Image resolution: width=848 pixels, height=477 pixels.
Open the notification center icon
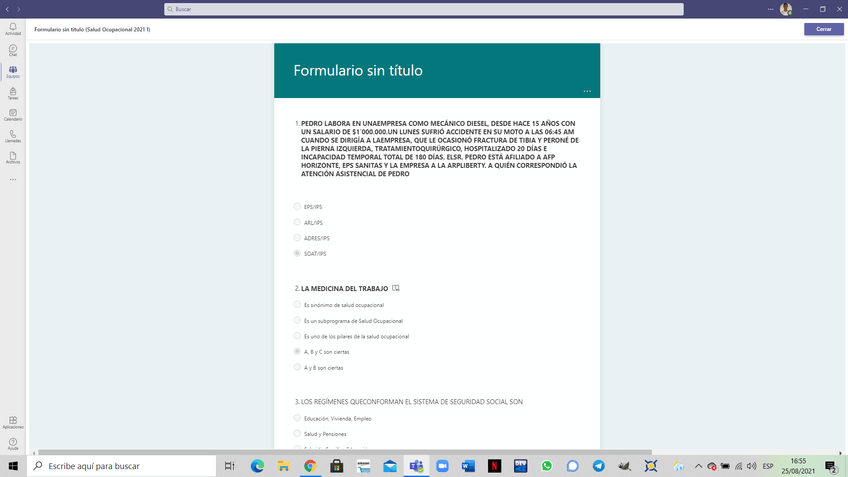click(x=831, y=466)
